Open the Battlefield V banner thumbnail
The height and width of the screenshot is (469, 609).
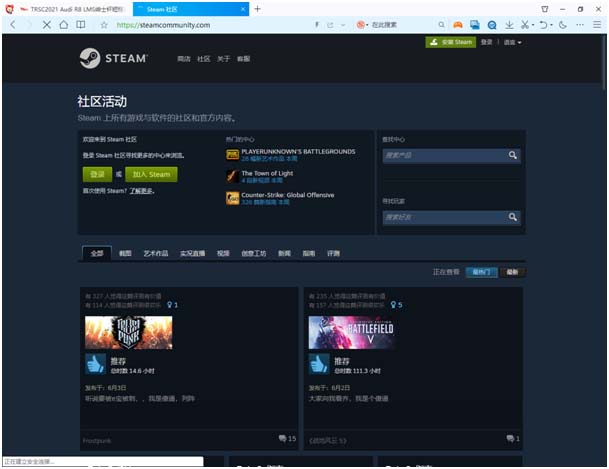click(x=352, y=332)
